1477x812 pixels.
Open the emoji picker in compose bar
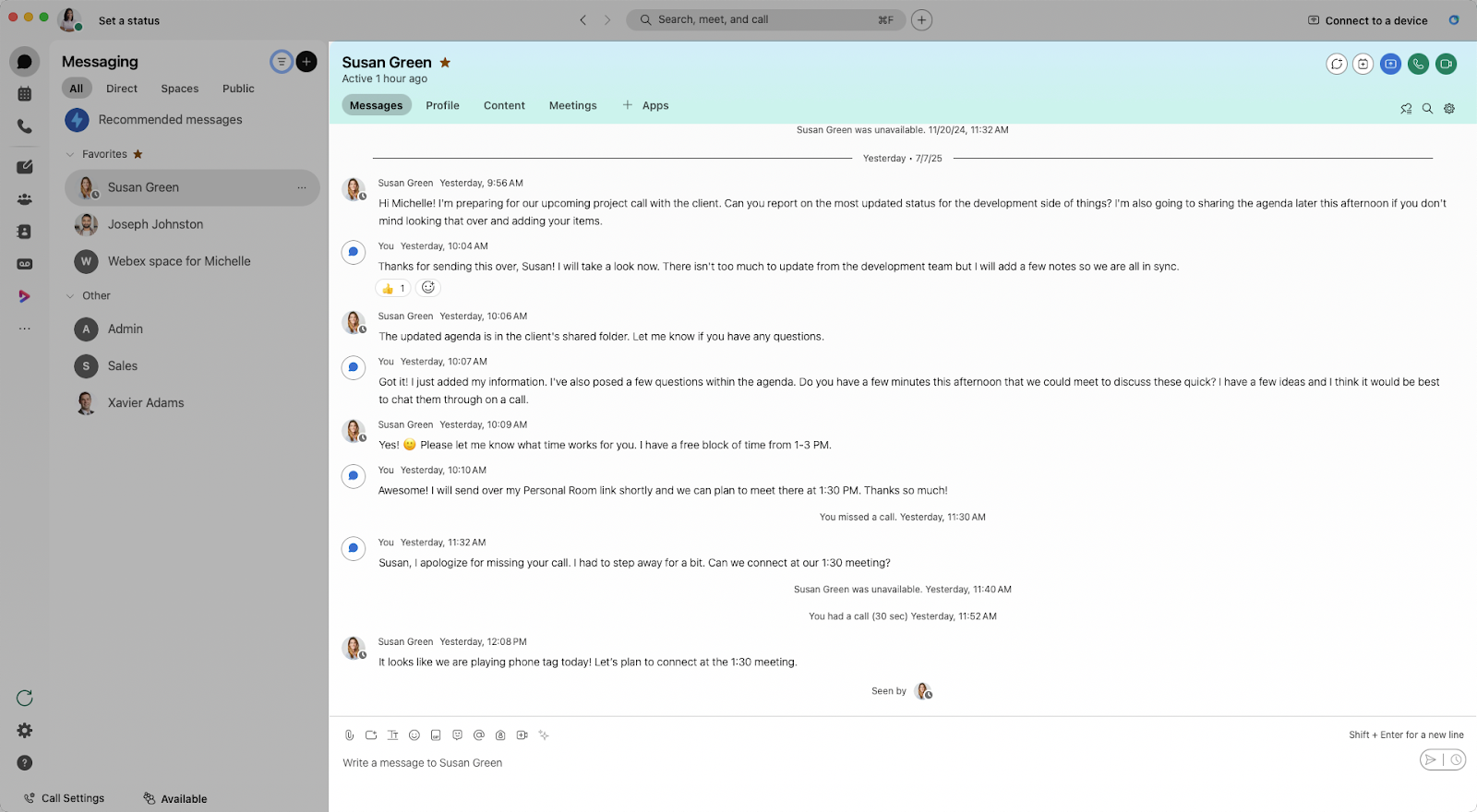coord(414,735)
